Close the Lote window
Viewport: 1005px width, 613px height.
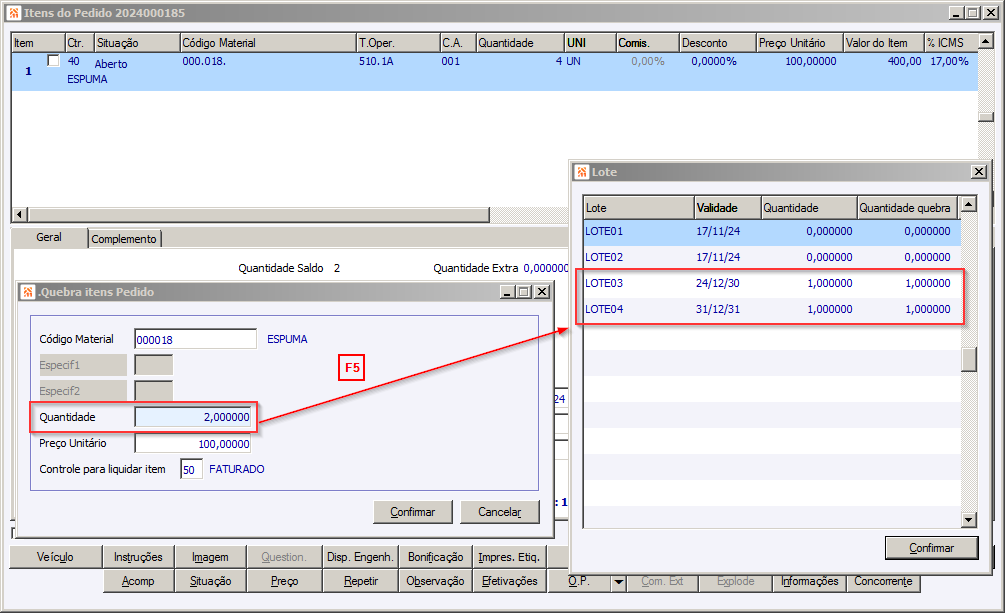[979, 172]
